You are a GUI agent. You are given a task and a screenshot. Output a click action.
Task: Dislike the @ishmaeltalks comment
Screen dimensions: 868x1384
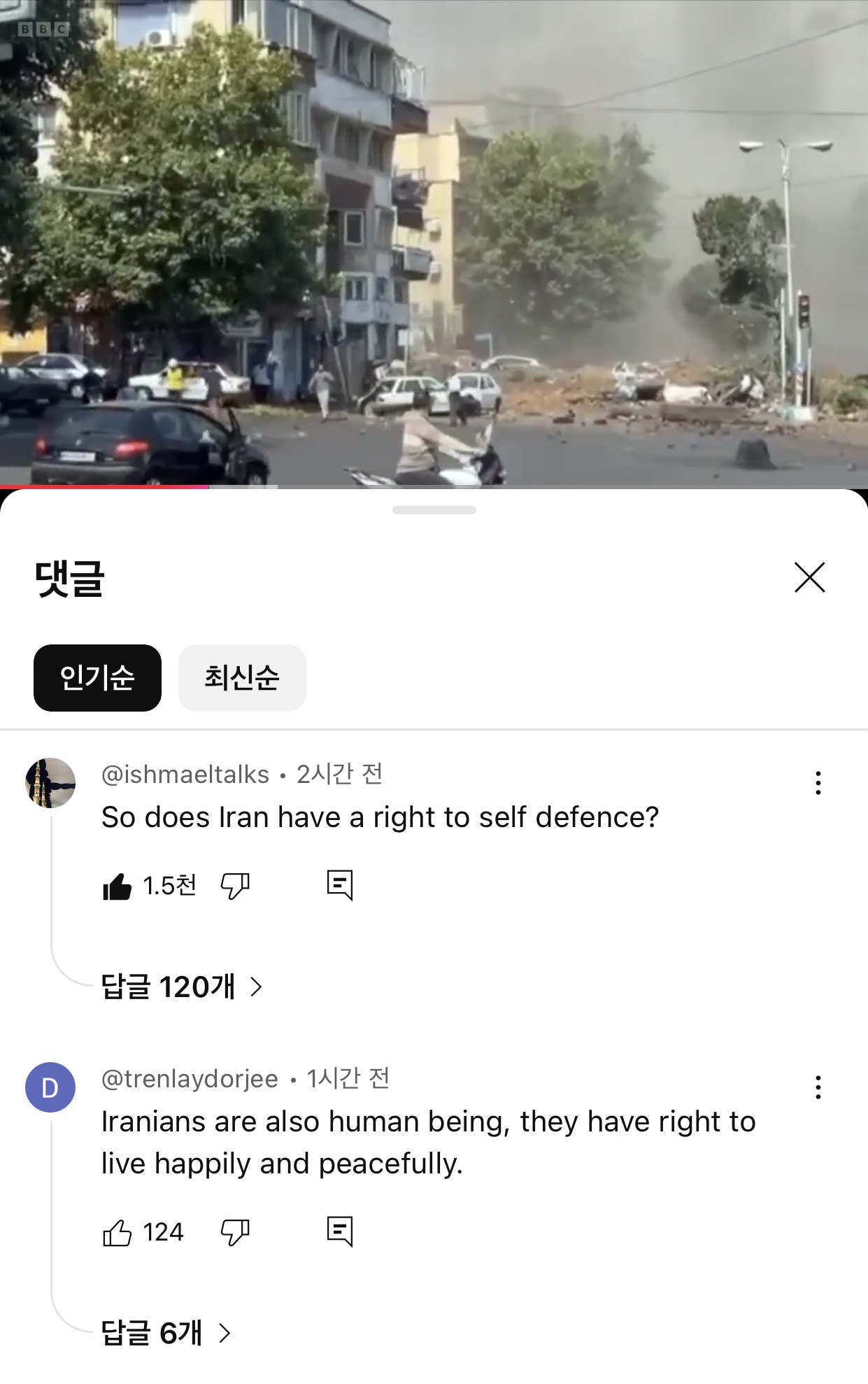235,887
